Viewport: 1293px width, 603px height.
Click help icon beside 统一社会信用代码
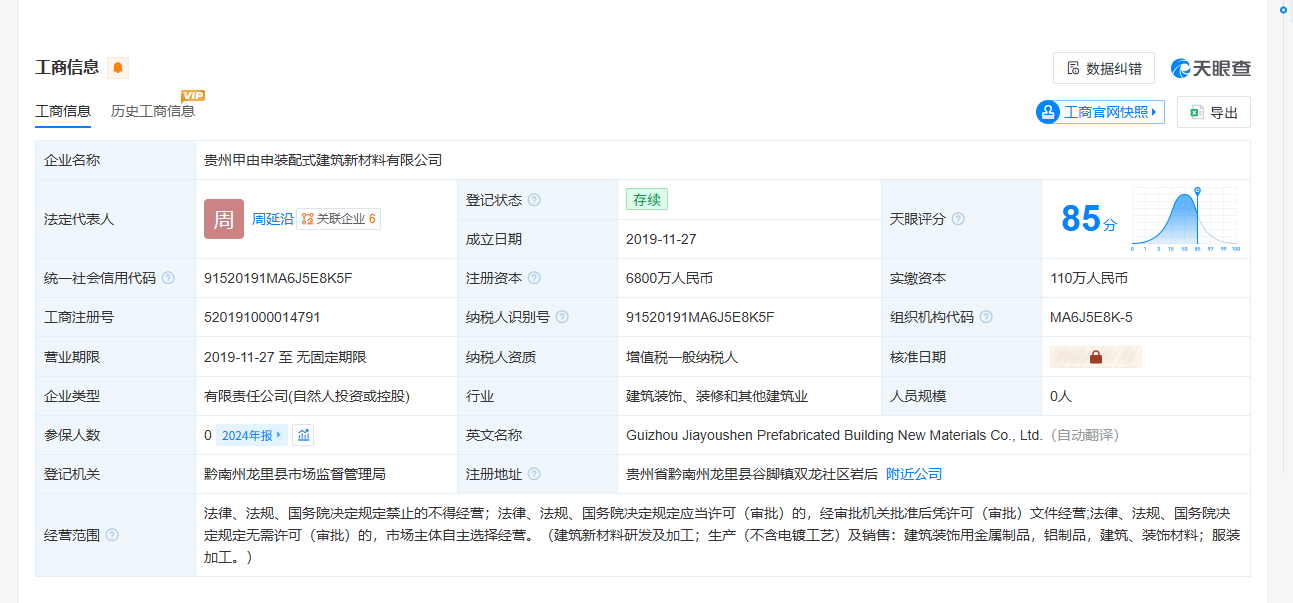168,278
